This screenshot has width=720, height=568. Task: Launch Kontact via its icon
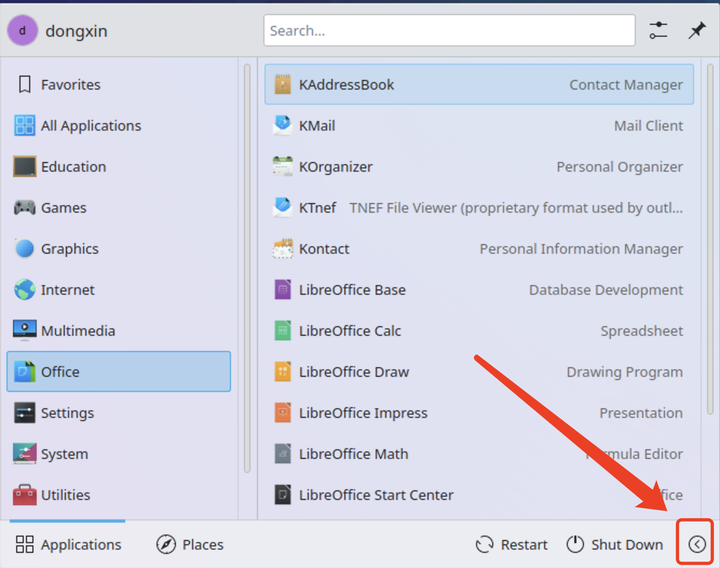[282, 248]
